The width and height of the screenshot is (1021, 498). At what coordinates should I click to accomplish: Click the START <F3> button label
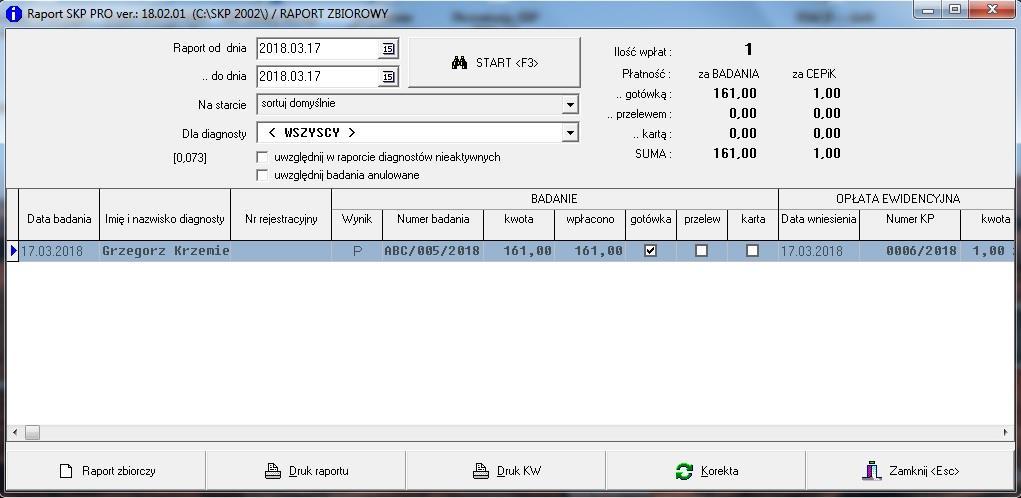[507, 63]
